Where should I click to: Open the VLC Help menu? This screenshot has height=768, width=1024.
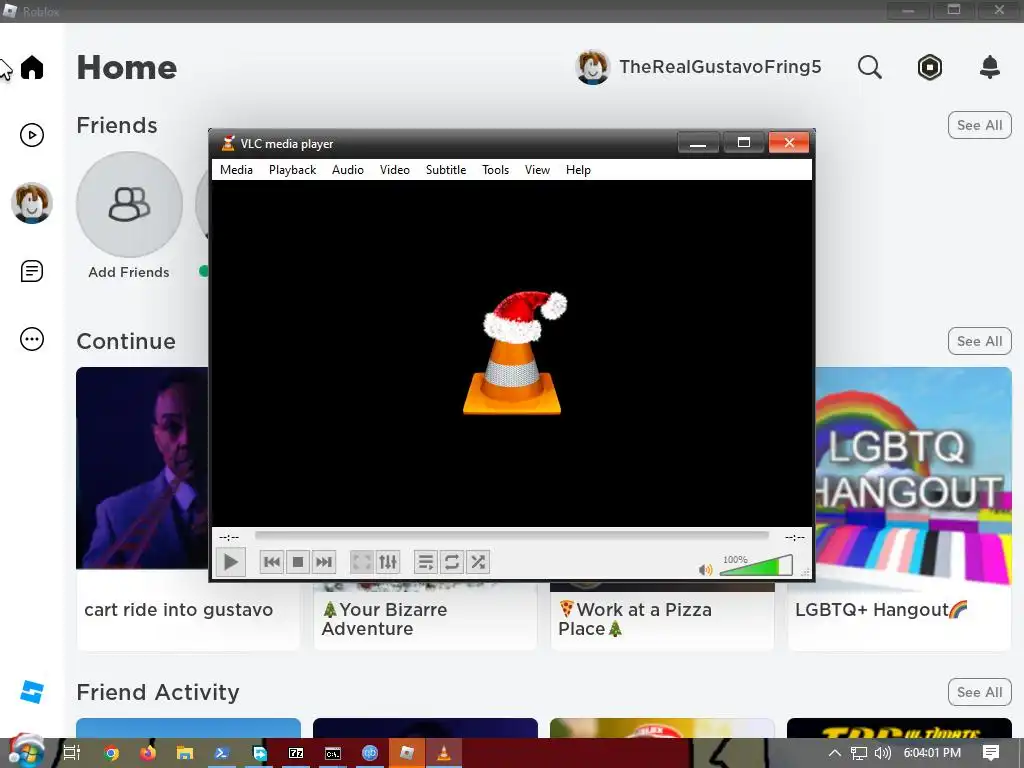[578, 170]
